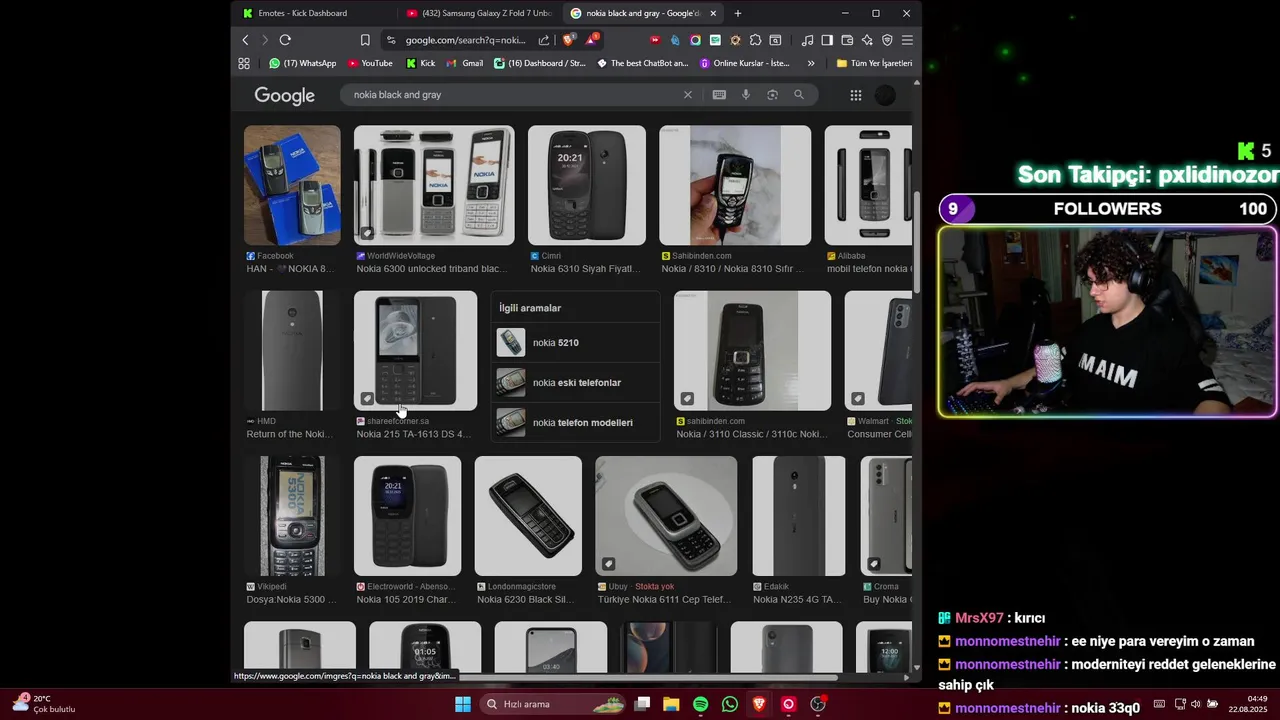Open File Explorer from the taskbar
This screenshot has height=720, width=1280.
671,704
